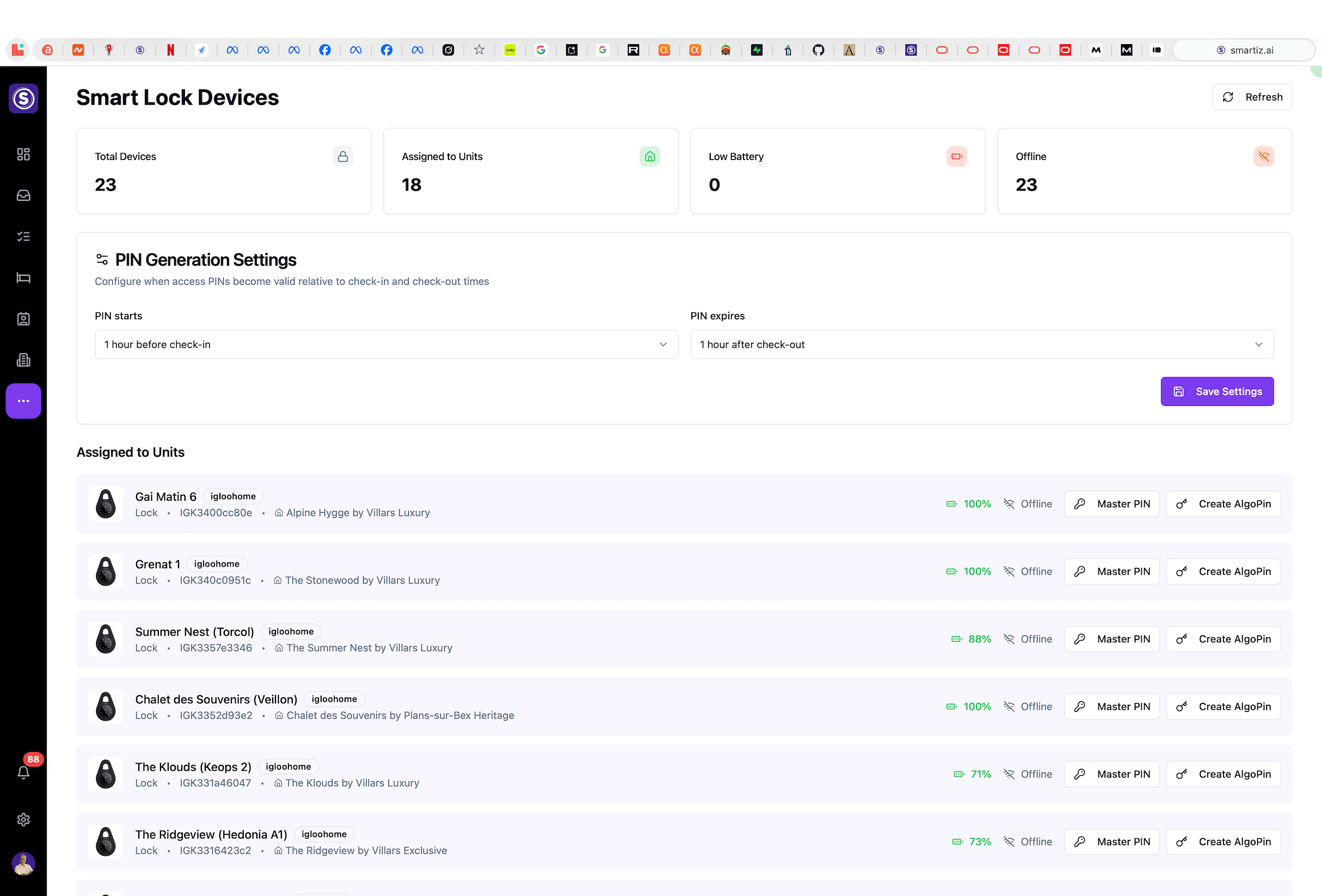Click device ID IGK3400cc80e
Image resolution: width=1322 pixels, height=896 pixels.
[216, 513]
